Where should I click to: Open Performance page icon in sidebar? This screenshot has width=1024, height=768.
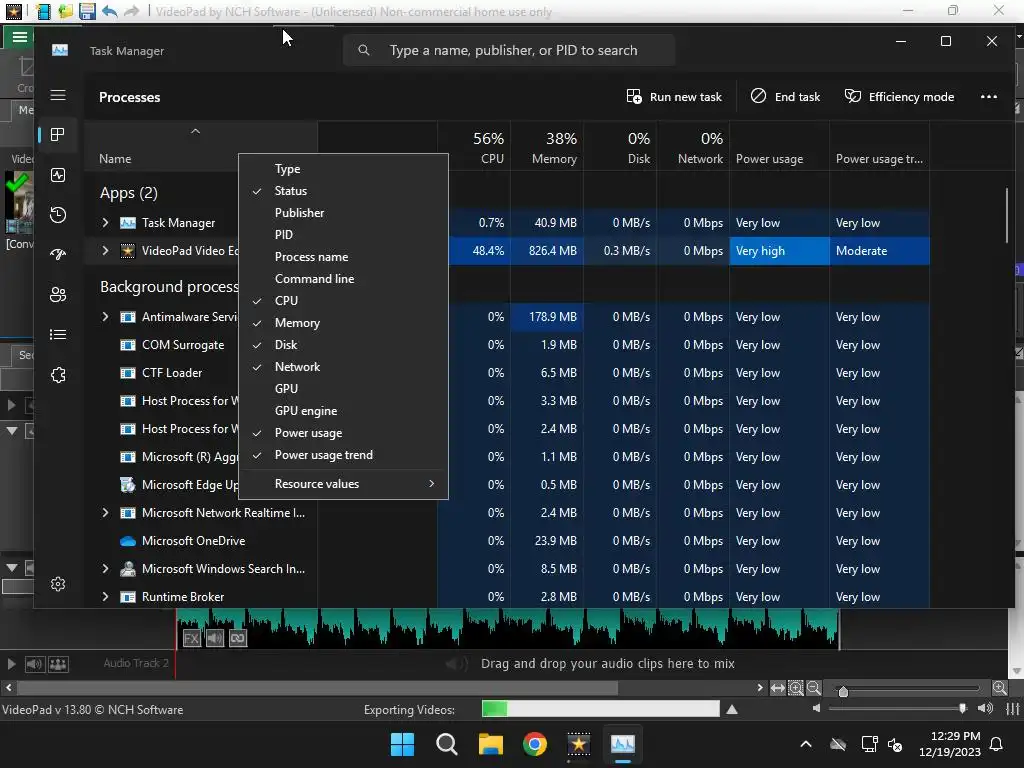tap(58, 175)
